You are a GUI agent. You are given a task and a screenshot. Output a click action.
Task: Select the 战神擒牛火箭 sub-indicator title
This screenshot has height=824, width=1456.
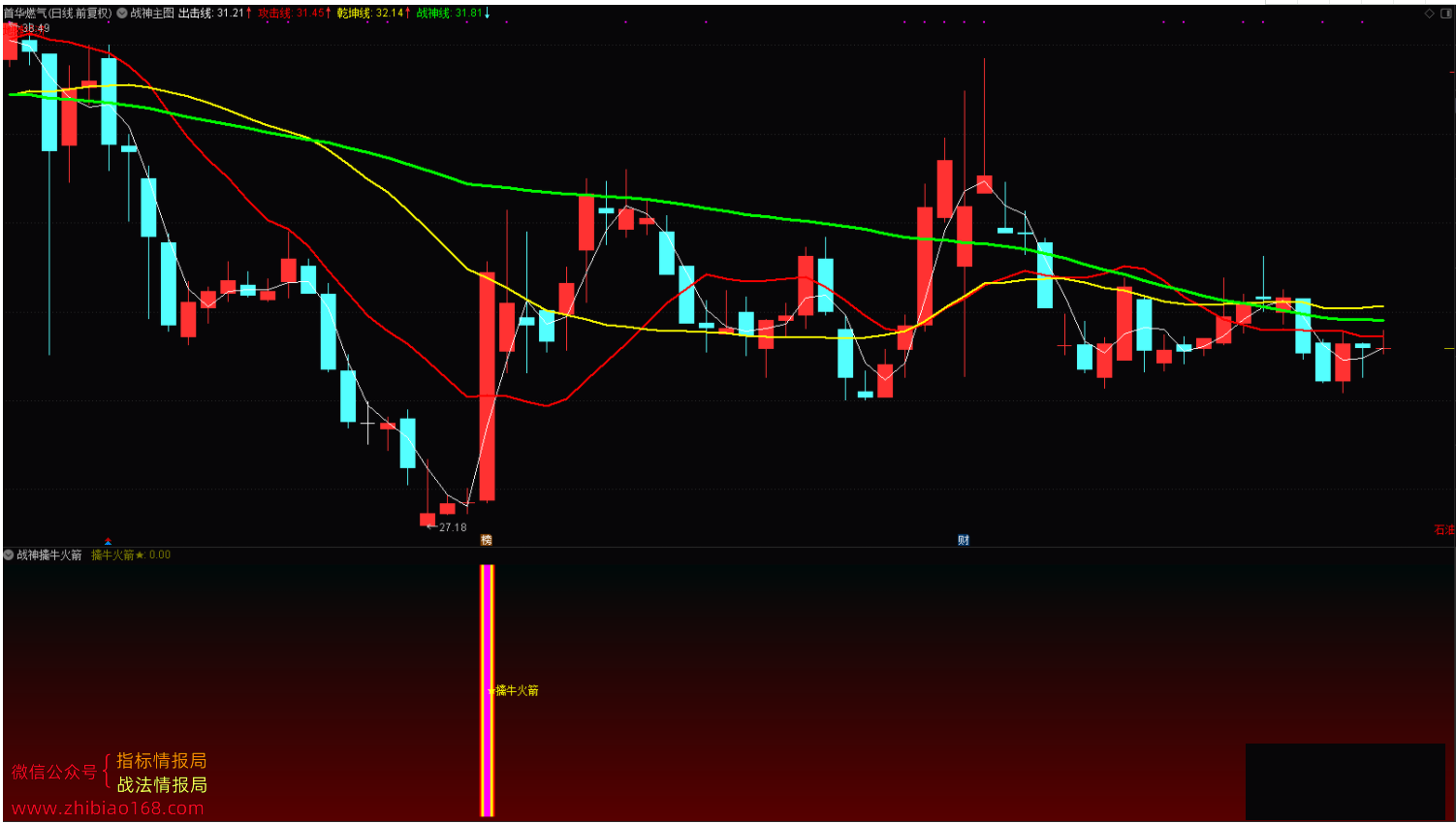pyautogui.click(x=49, y=555)
